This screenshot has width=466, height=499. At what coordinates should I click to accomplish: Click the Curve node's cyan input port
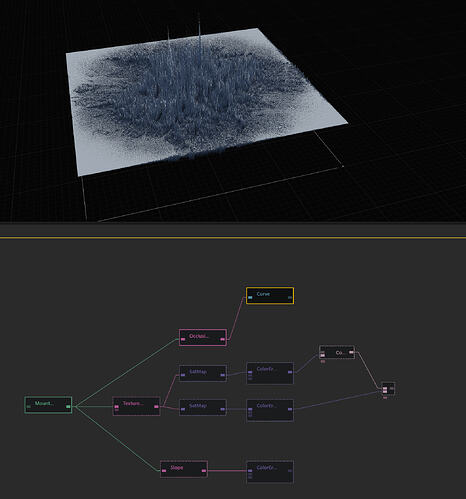click(250, 297)
